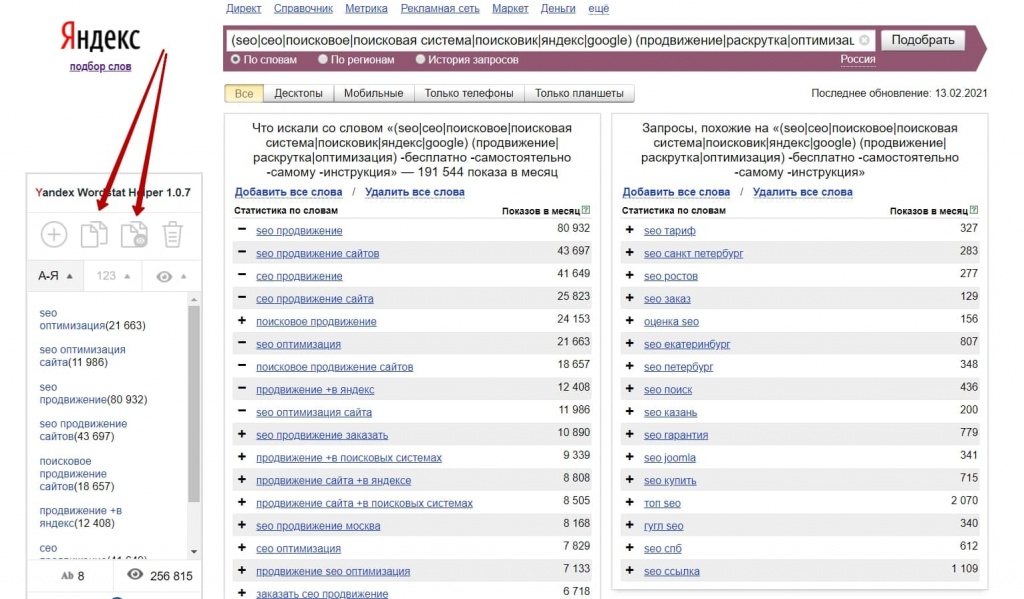The height and width of the screenshot is (599, 1024).
Task: Open the help icon beside left "Показов в месяц"
Action: [585, 211]
